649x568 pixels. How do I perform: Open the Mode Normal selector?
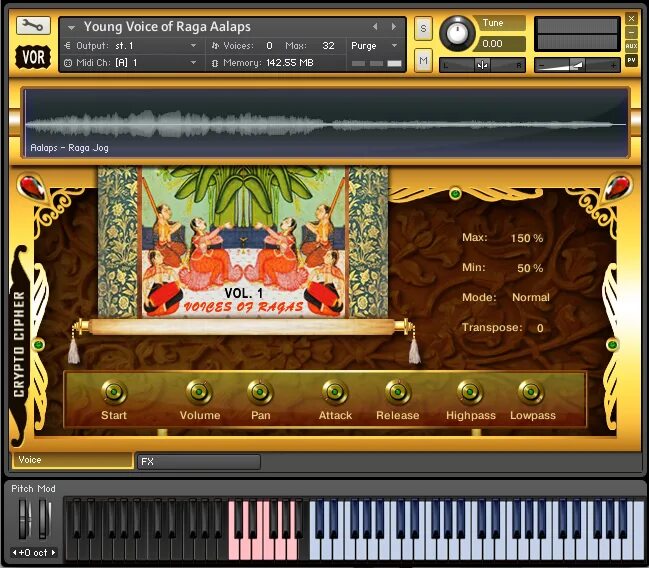[x=531, y=297]
